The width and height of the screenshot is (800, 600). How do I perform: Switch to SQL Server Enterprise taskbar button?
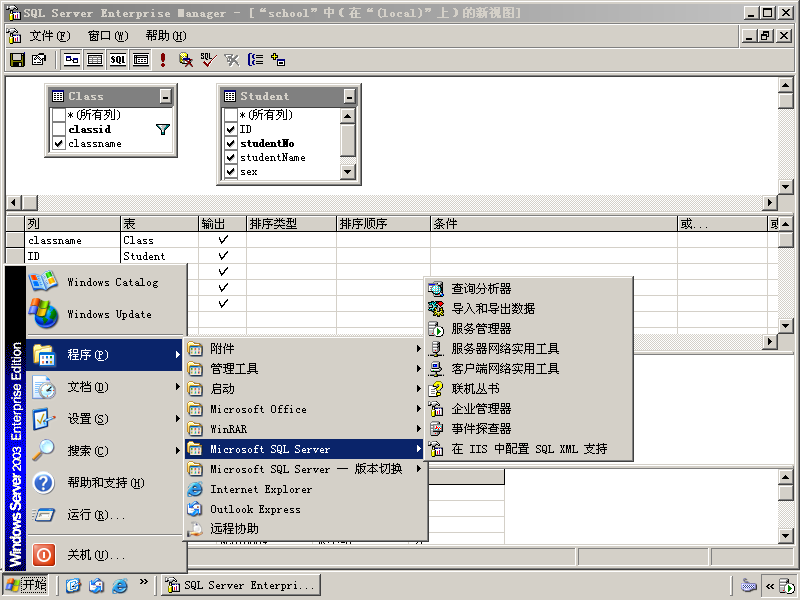point(241,585)
